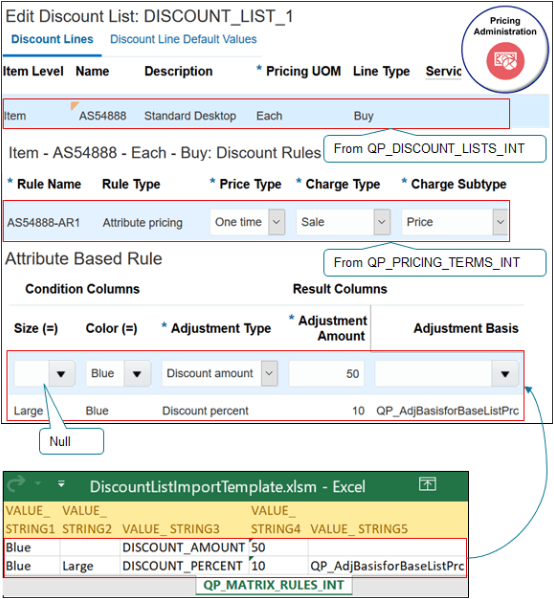Click the Name column header
This screenshot has width=554, height=599.
[x=92, y=71]
